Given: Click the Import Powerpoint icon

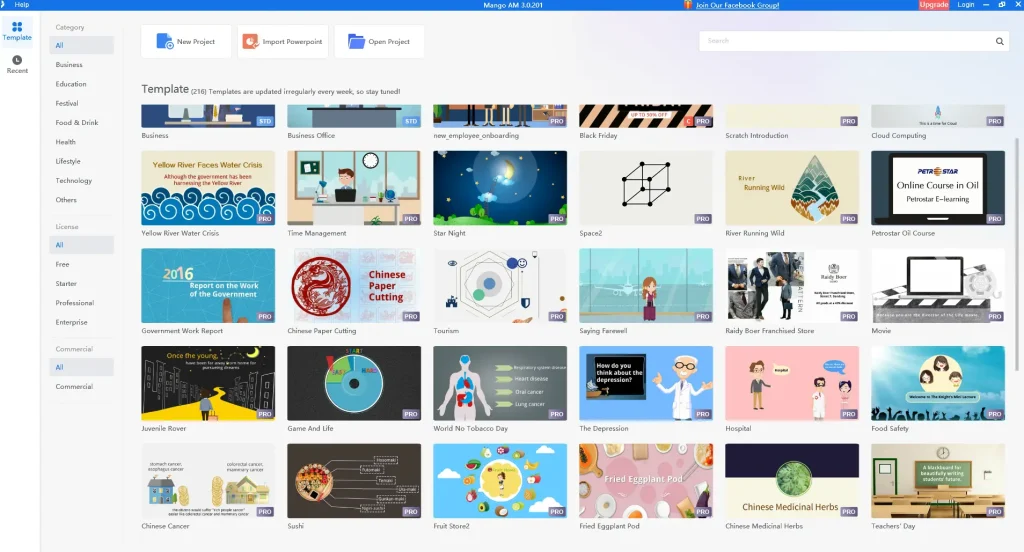Looking at the screenshot, I should (x=250, y=42).
